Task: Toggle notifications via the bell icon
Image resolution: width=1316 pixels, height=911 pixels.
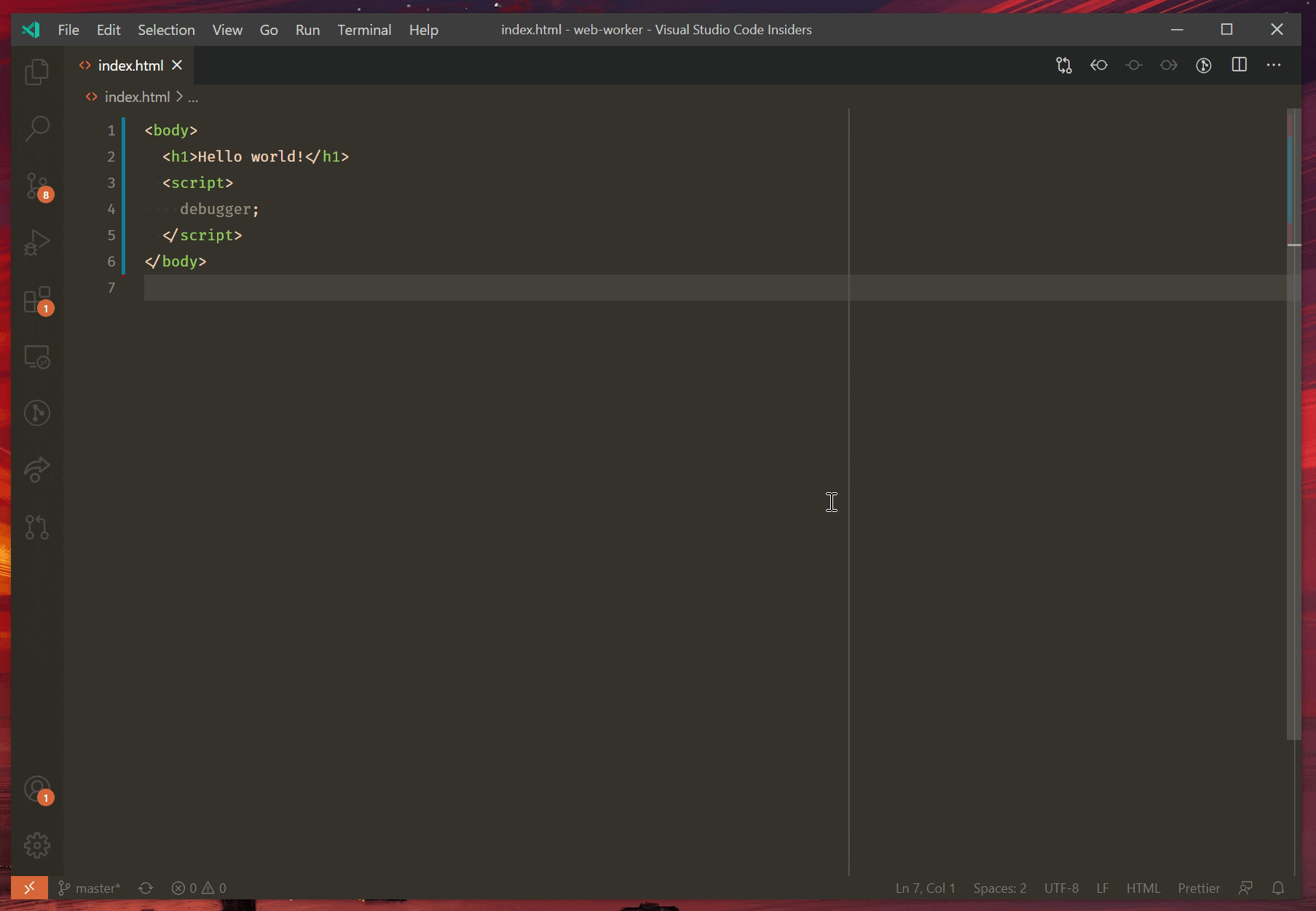Action: coord(1278,888)
